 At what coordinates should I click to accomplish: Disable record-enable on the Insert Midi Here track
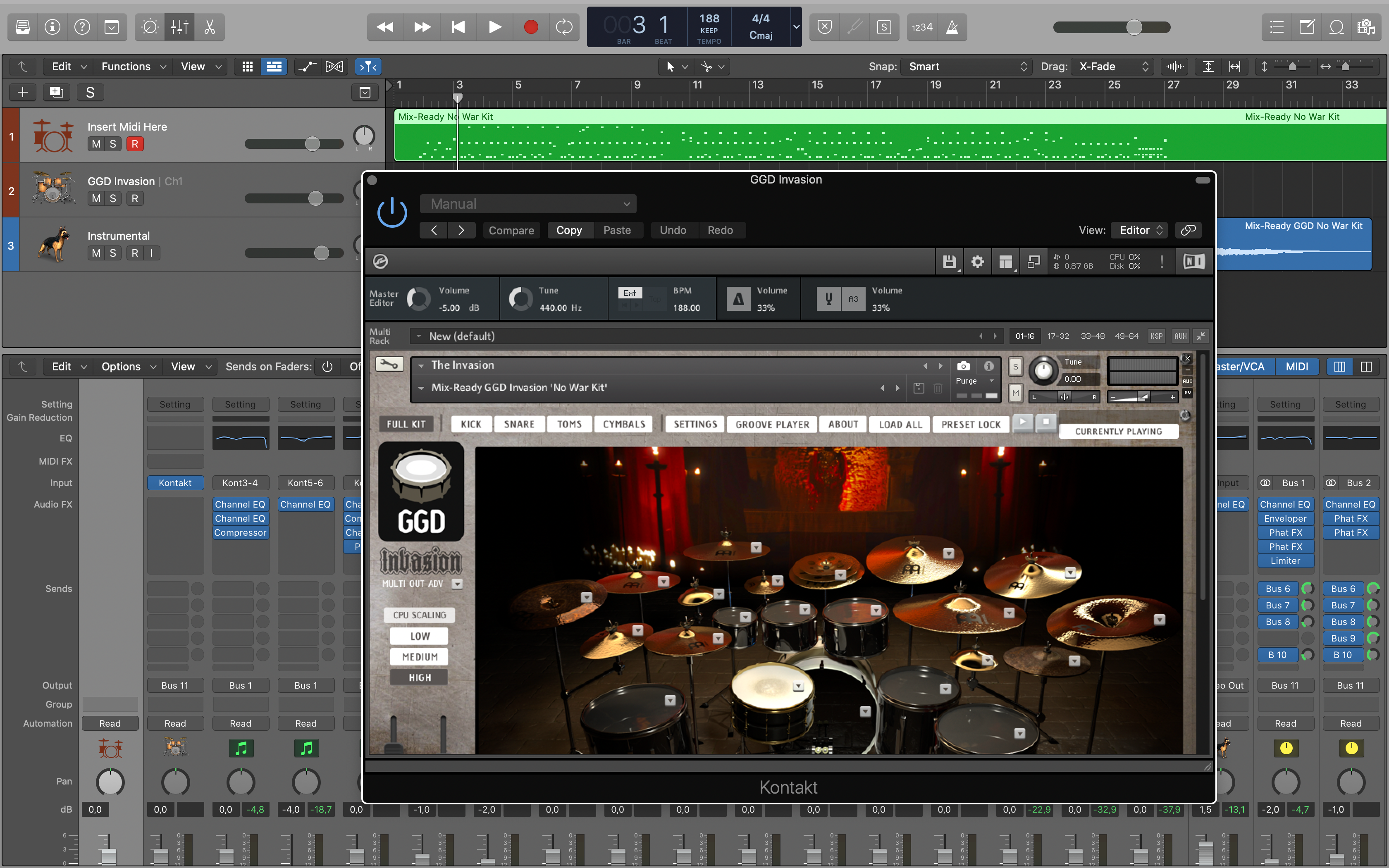[x=135, y=143]
